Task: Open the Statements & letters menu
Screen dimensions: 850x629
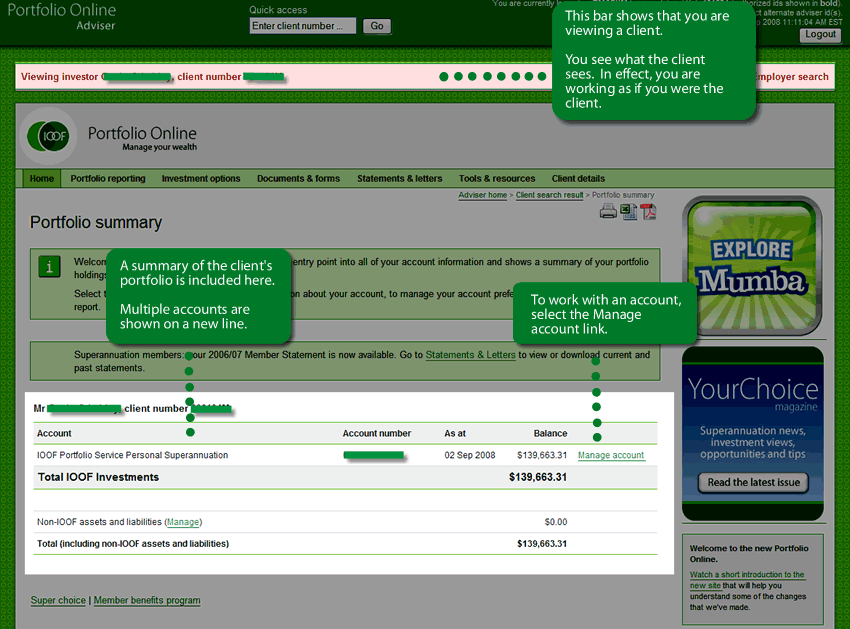Action: click(x=400, y=178)
